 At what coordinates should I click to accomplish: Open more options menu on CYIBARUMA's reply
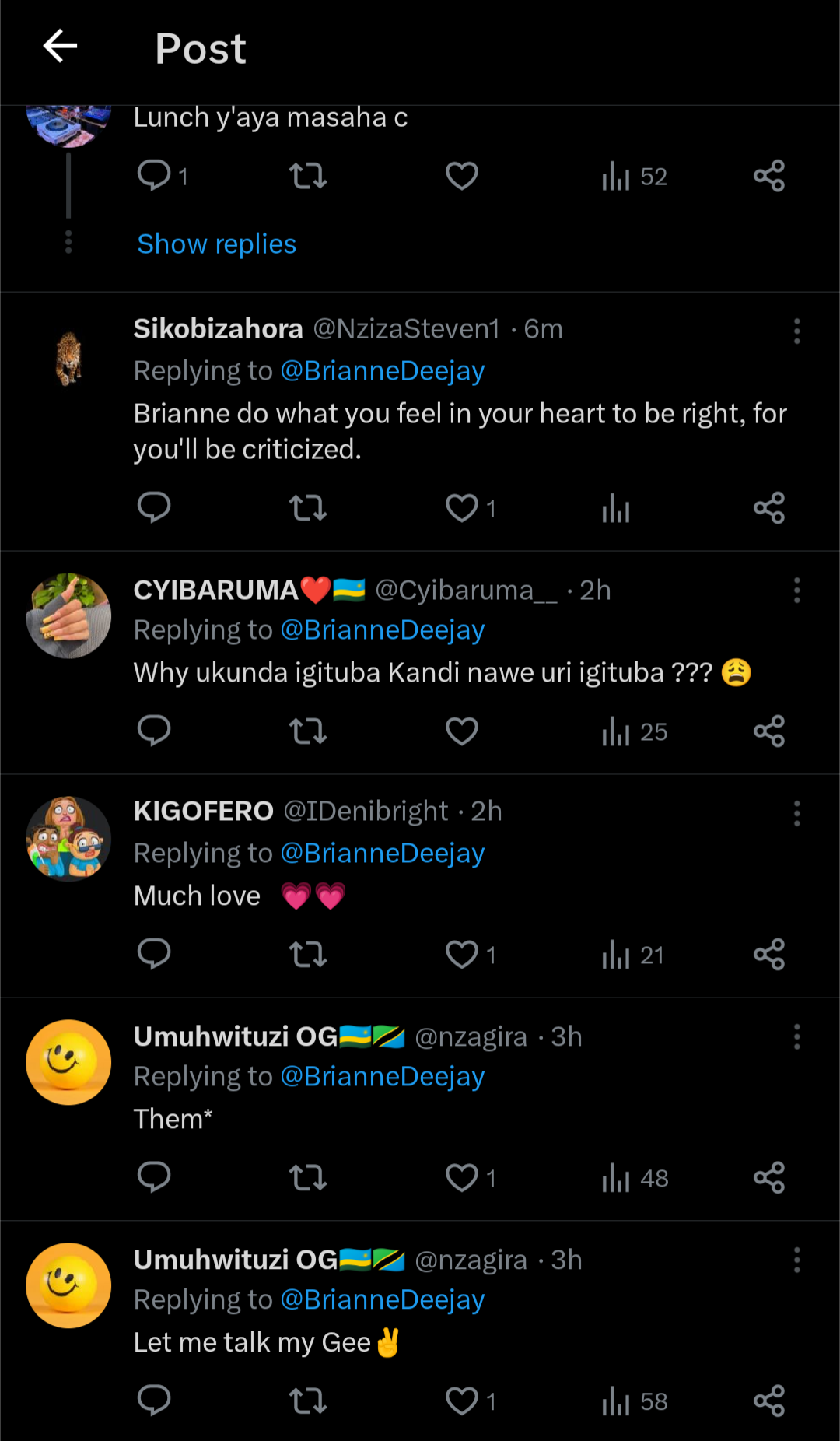796,591
